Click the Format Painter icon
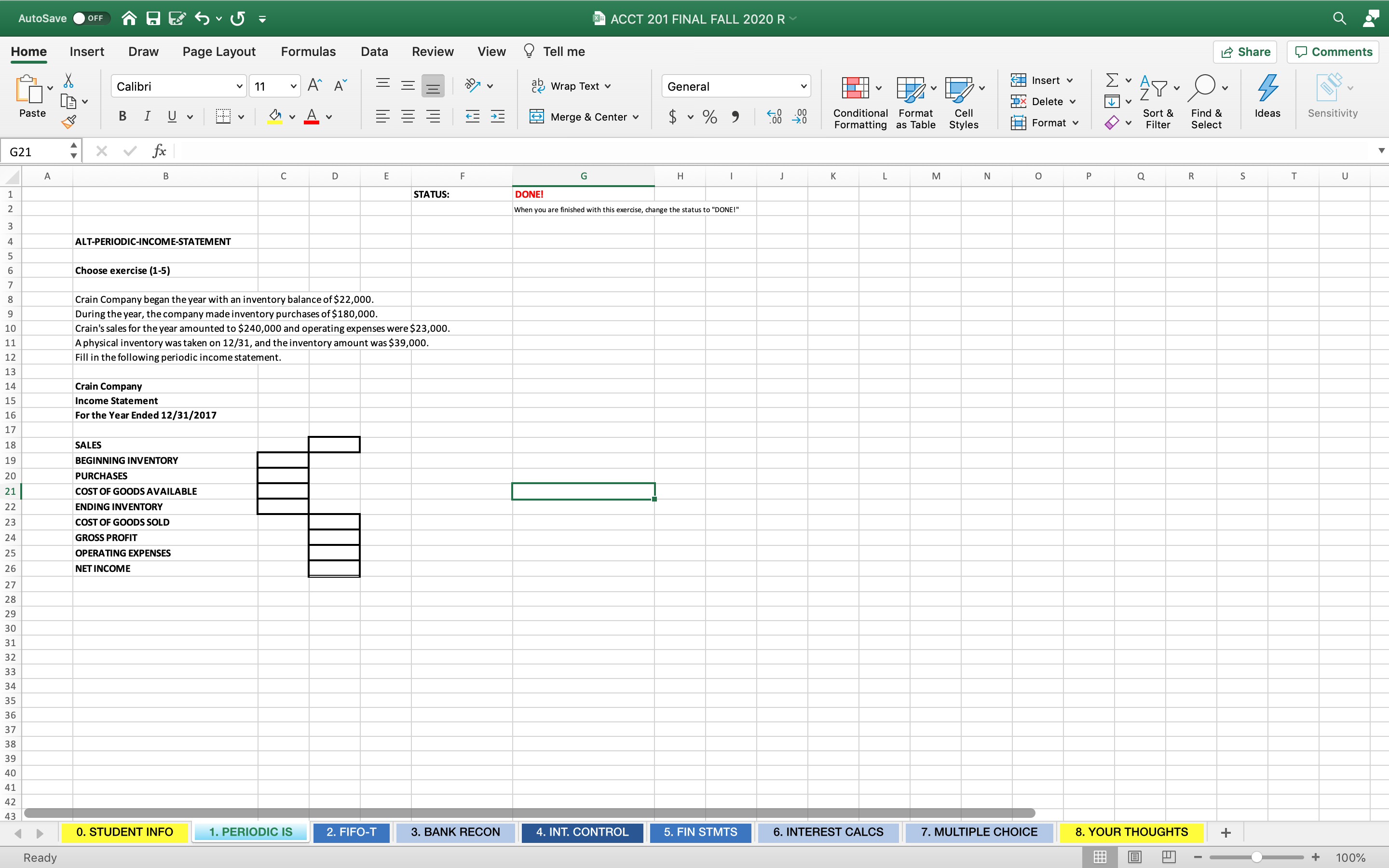This screenshot has height=868, width=1389. (x=69, y=122)
